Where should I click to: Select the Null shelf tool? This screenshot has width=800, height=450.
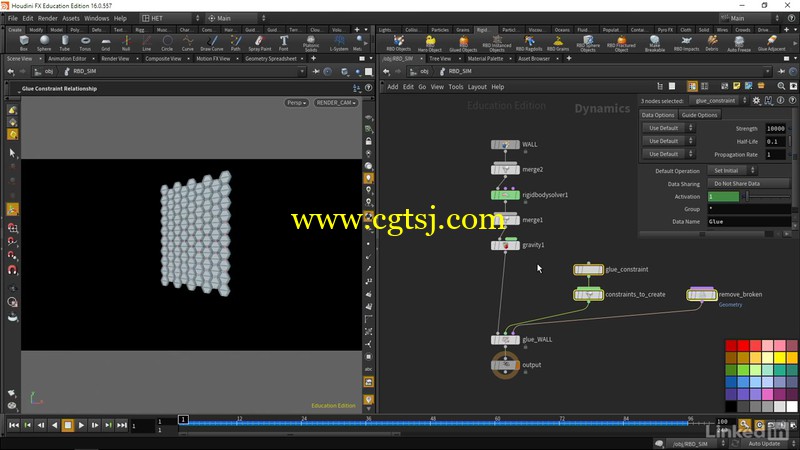coord(126,43)
